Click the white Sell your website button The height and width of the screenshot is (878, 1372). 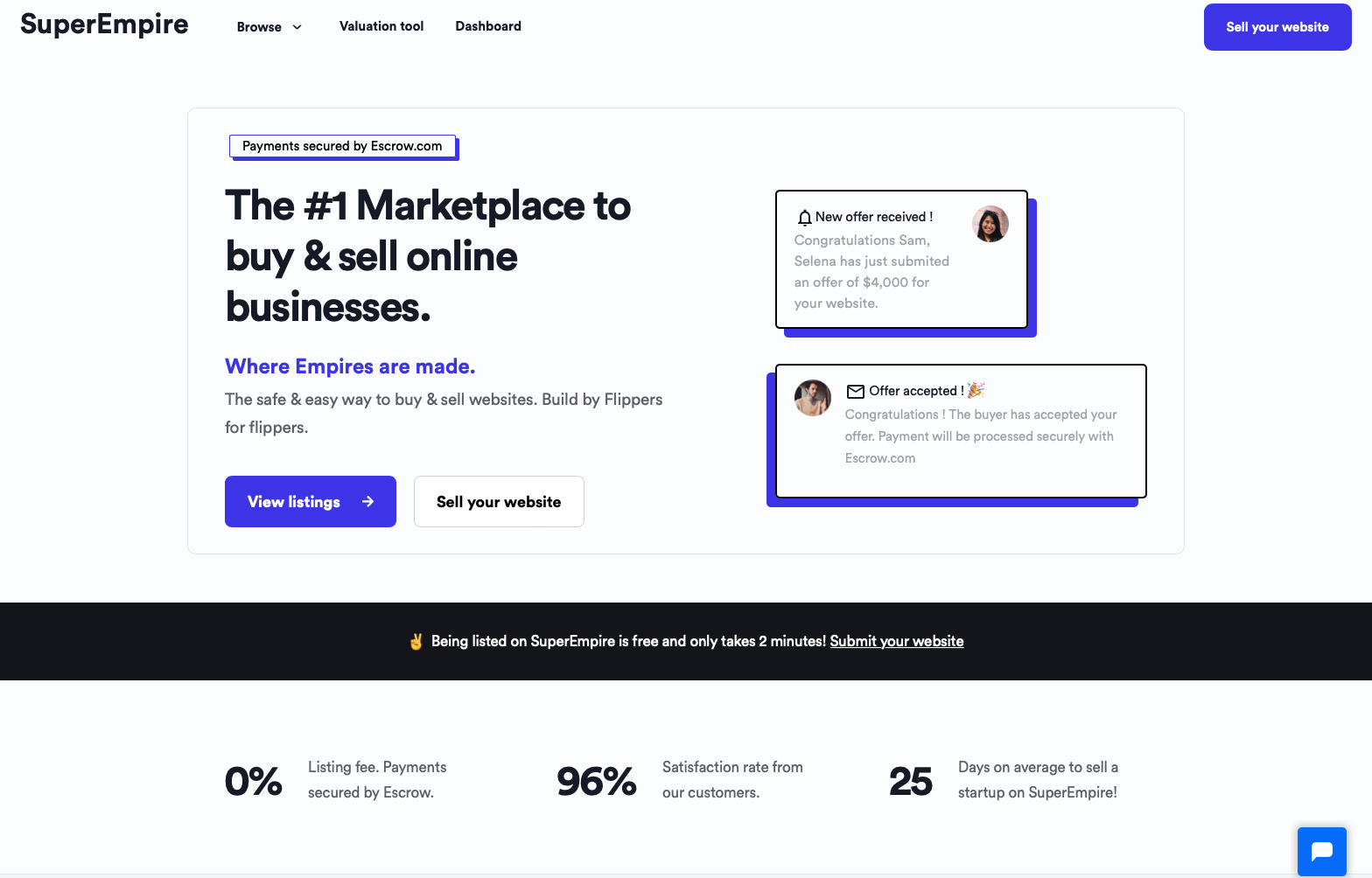tap(499, 501)
